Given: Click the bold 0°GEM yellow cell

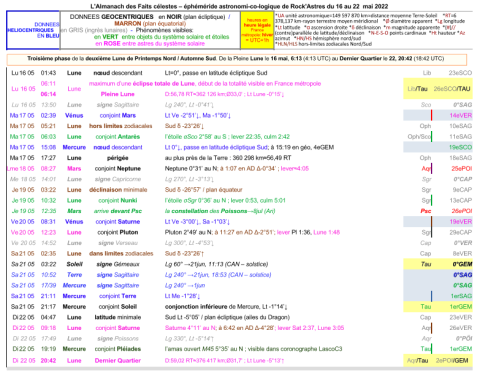Looking at the screenshot, I should (462, 264).
